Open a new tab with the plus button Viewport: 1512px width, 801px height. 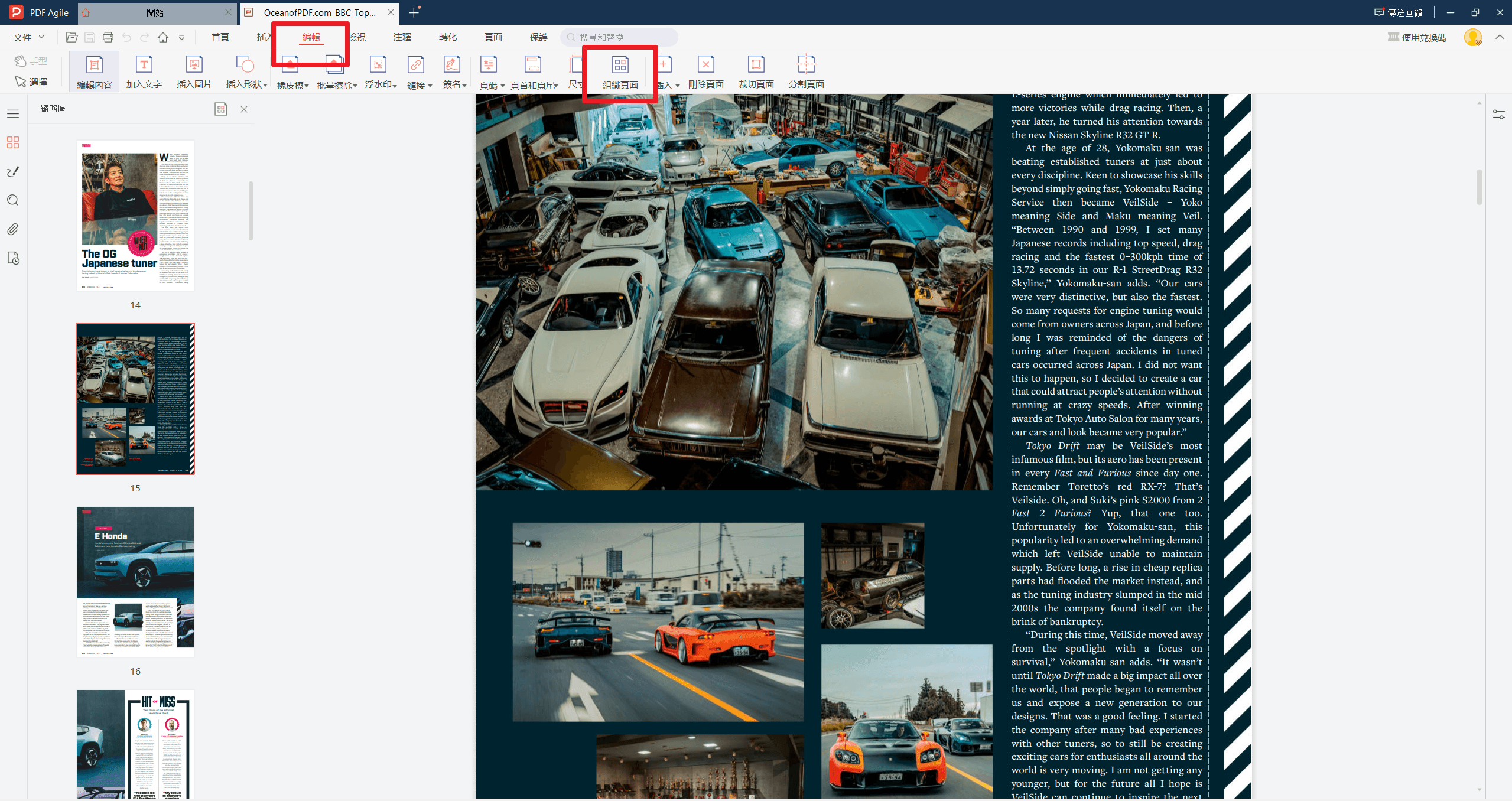(414, 12)
